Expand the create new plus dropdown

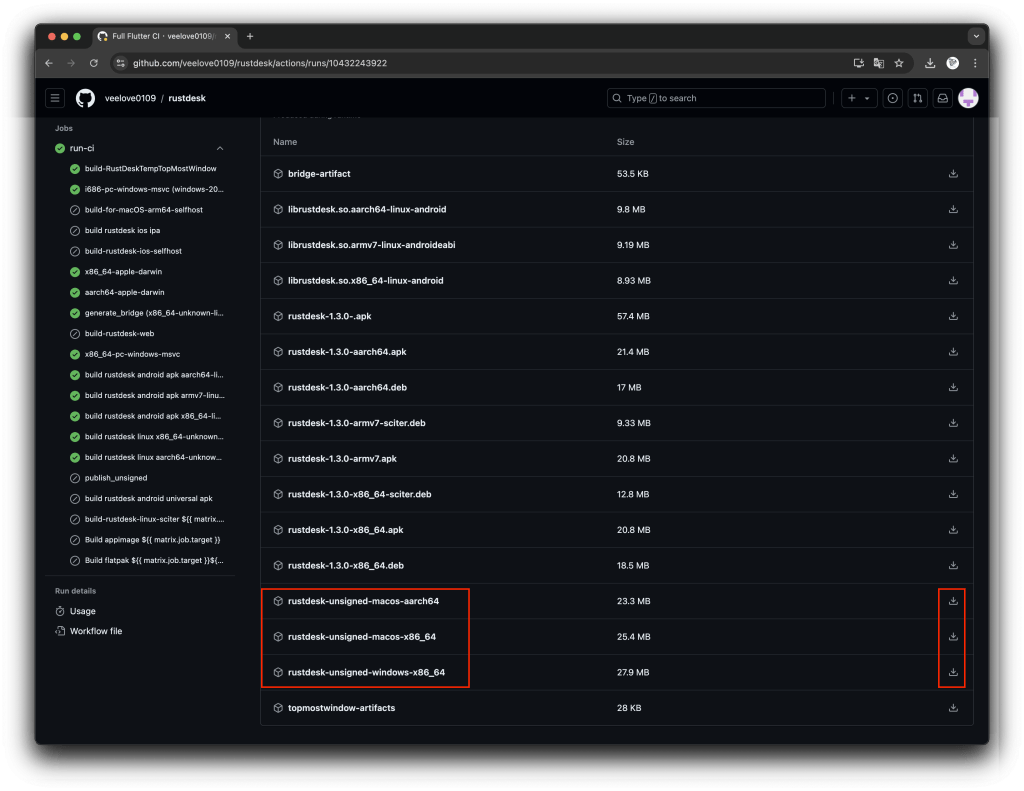(x=858, y=98)
